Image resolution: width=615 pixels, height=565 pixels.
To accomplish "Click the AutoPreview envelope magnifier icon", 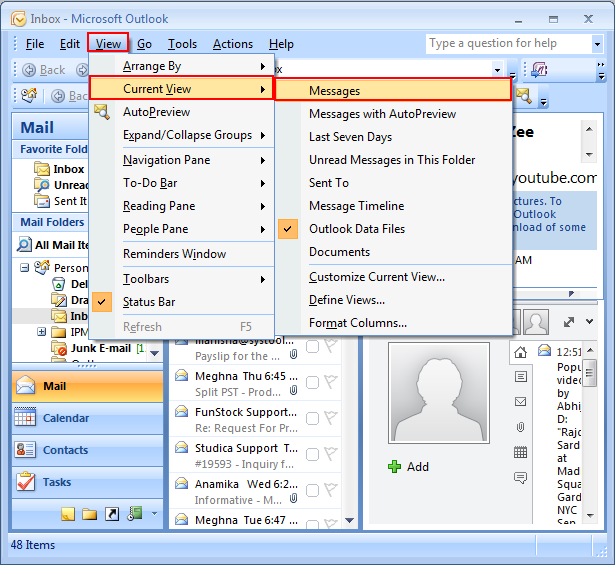I will (x=102, y=112).
